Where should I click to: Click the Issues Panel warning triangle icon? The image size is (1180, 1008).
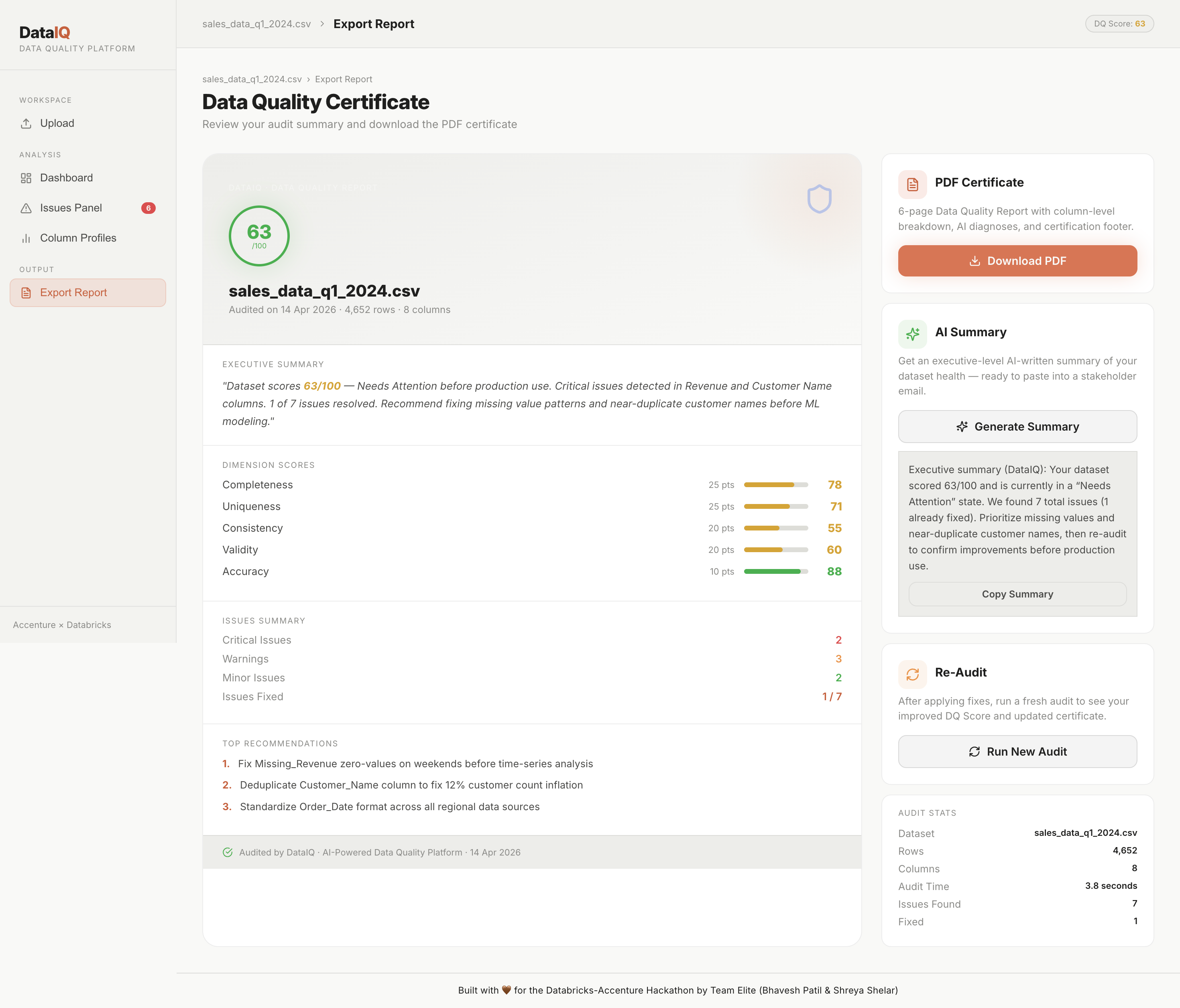26,208
